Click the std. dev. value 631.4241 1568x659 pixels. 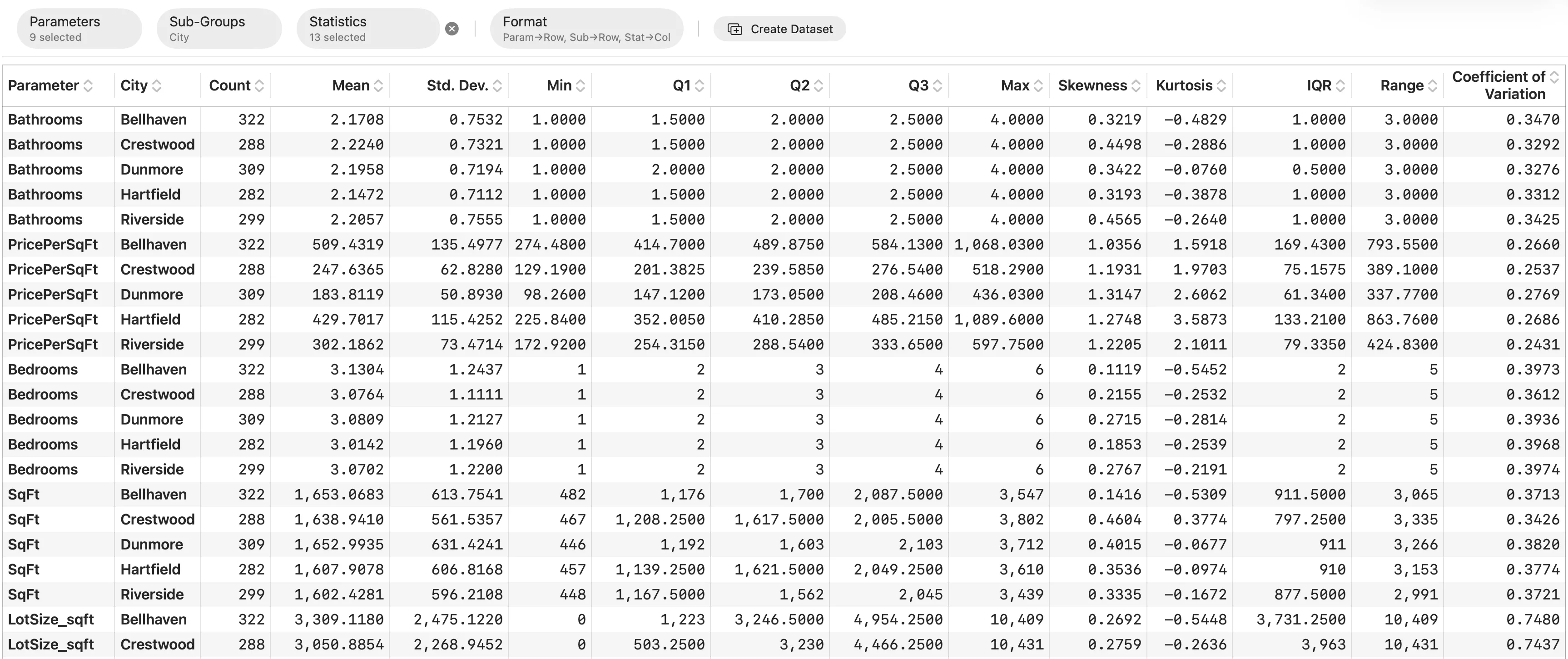(x=467, y=544)
